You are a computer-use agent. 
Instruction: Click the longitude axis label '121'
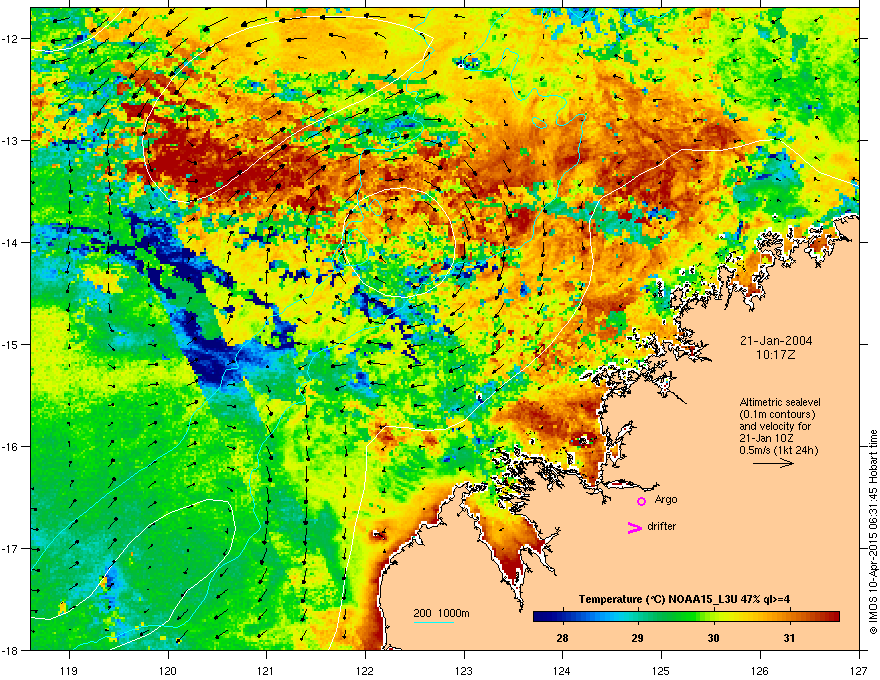click(x=266, y=670)
